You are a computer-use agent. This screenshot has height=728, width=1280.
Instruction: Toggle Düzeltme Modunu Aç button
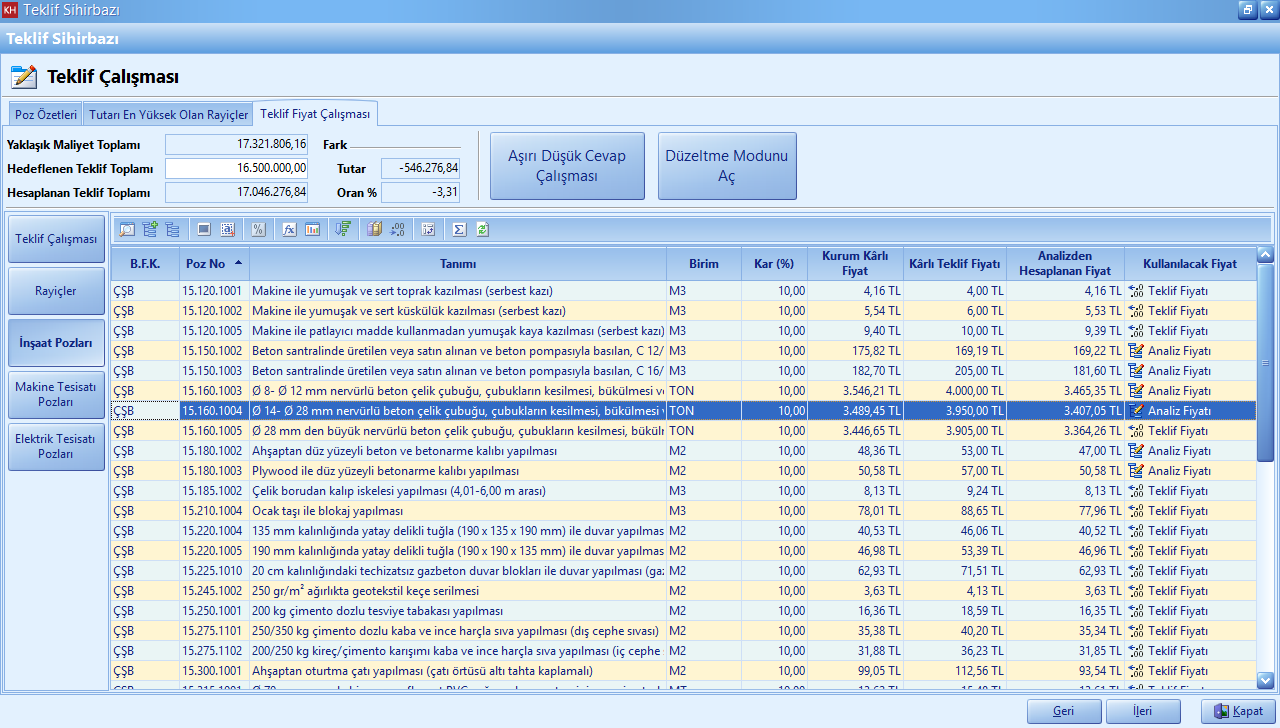pyautogui.click(x=727, y=166)
